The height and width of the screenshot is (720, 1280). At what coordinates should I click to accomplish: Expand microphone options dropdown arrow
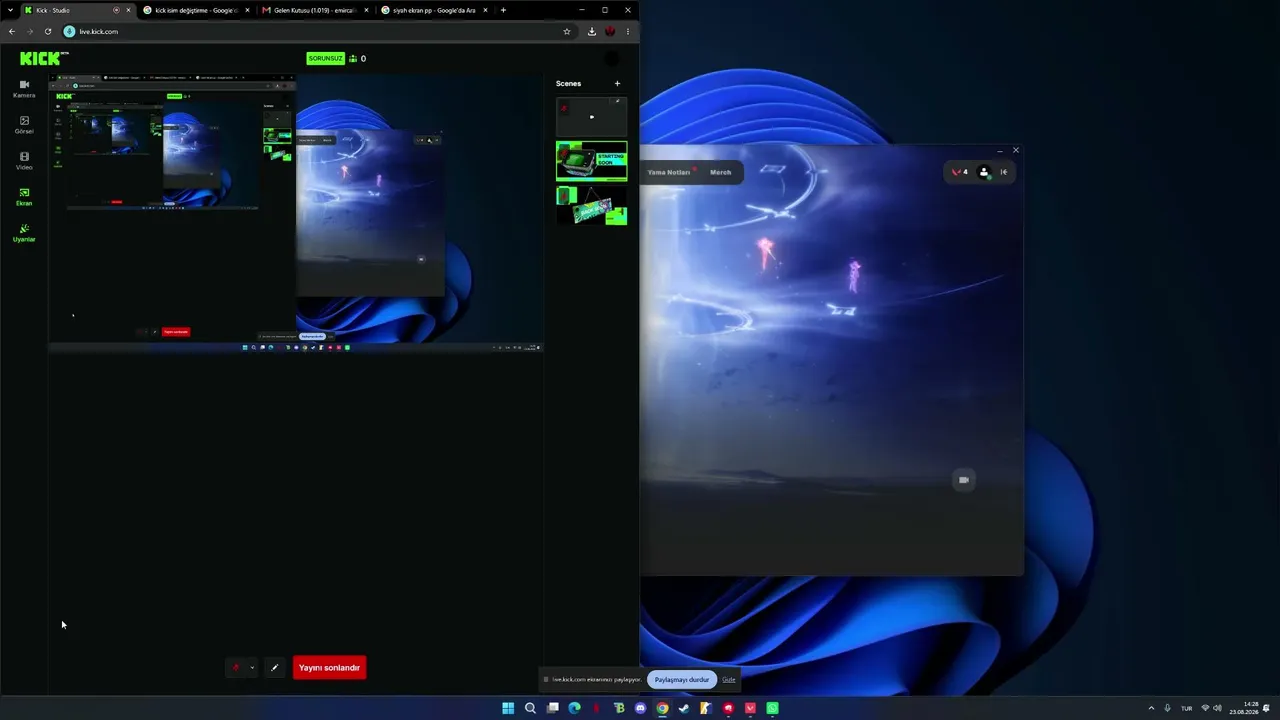coord(252,668)
